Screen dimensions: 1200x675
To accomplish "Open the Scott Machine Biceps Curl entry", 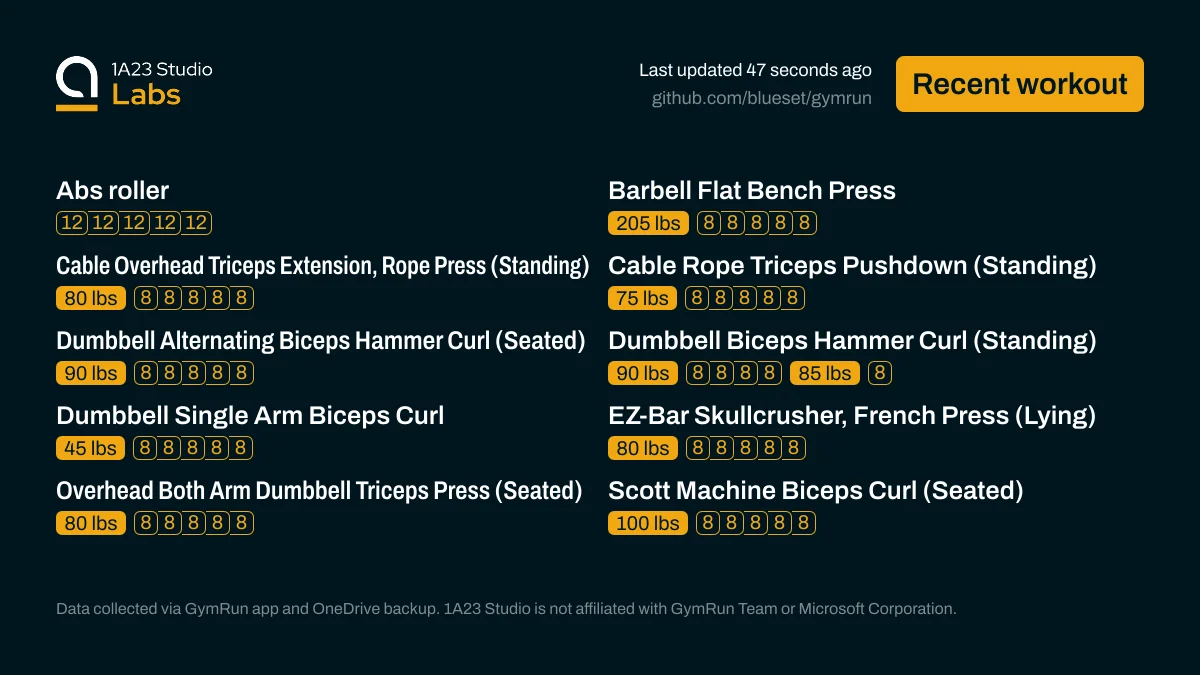I will pos(815,491).
